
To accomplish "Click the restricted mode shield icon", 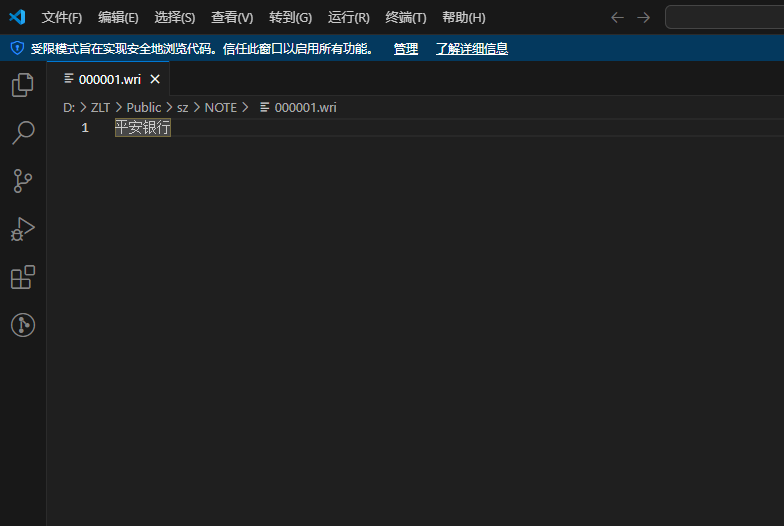I will point(17,48).
